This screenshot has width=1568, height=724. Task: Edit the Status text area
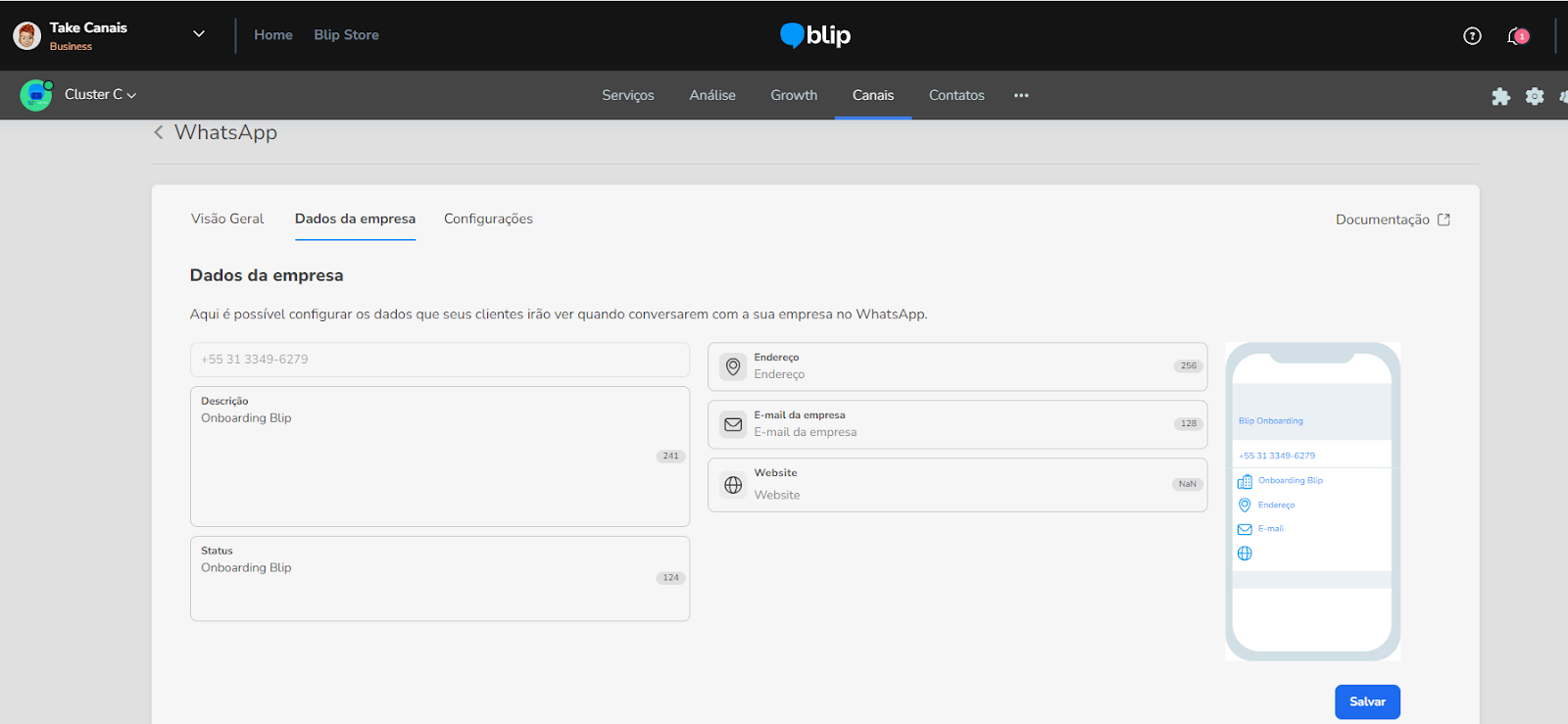click(440, 578)
